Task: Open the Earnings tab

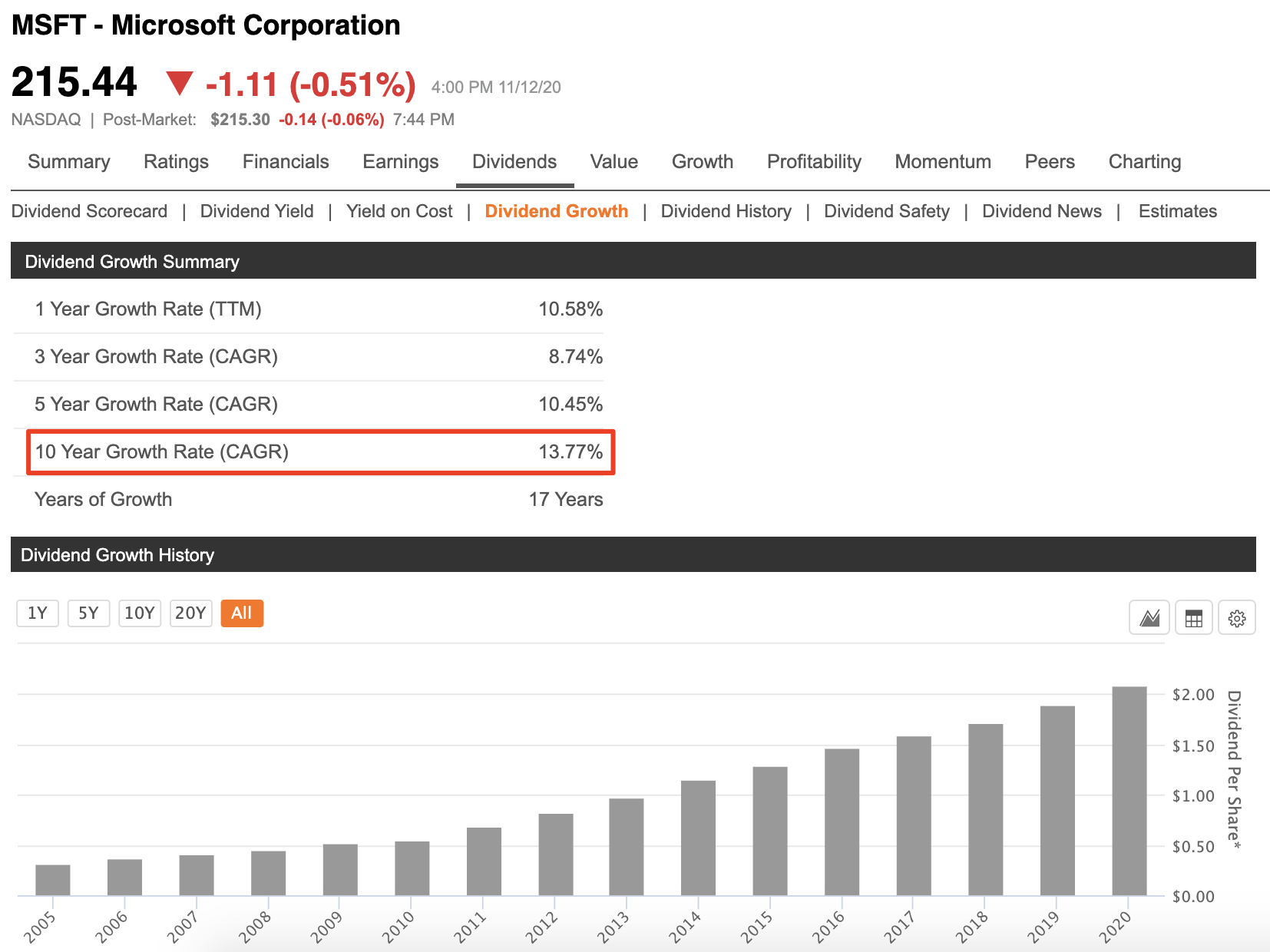Action: coord(400,161)
